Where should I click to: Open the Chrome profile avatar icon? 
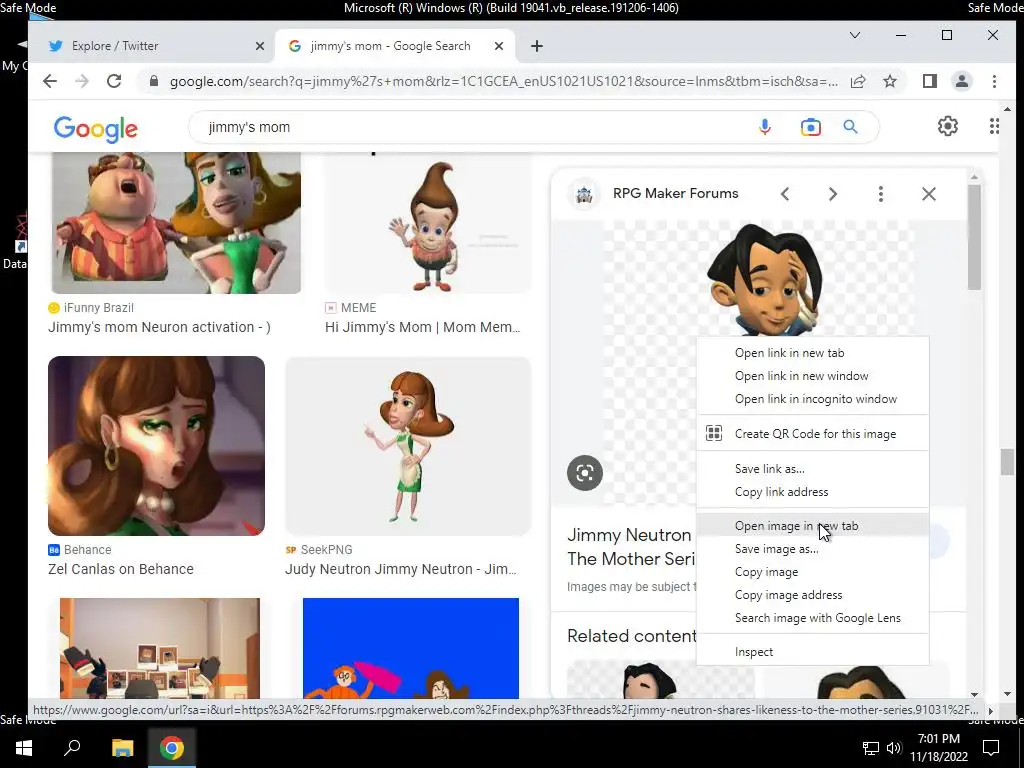(962, 81)
